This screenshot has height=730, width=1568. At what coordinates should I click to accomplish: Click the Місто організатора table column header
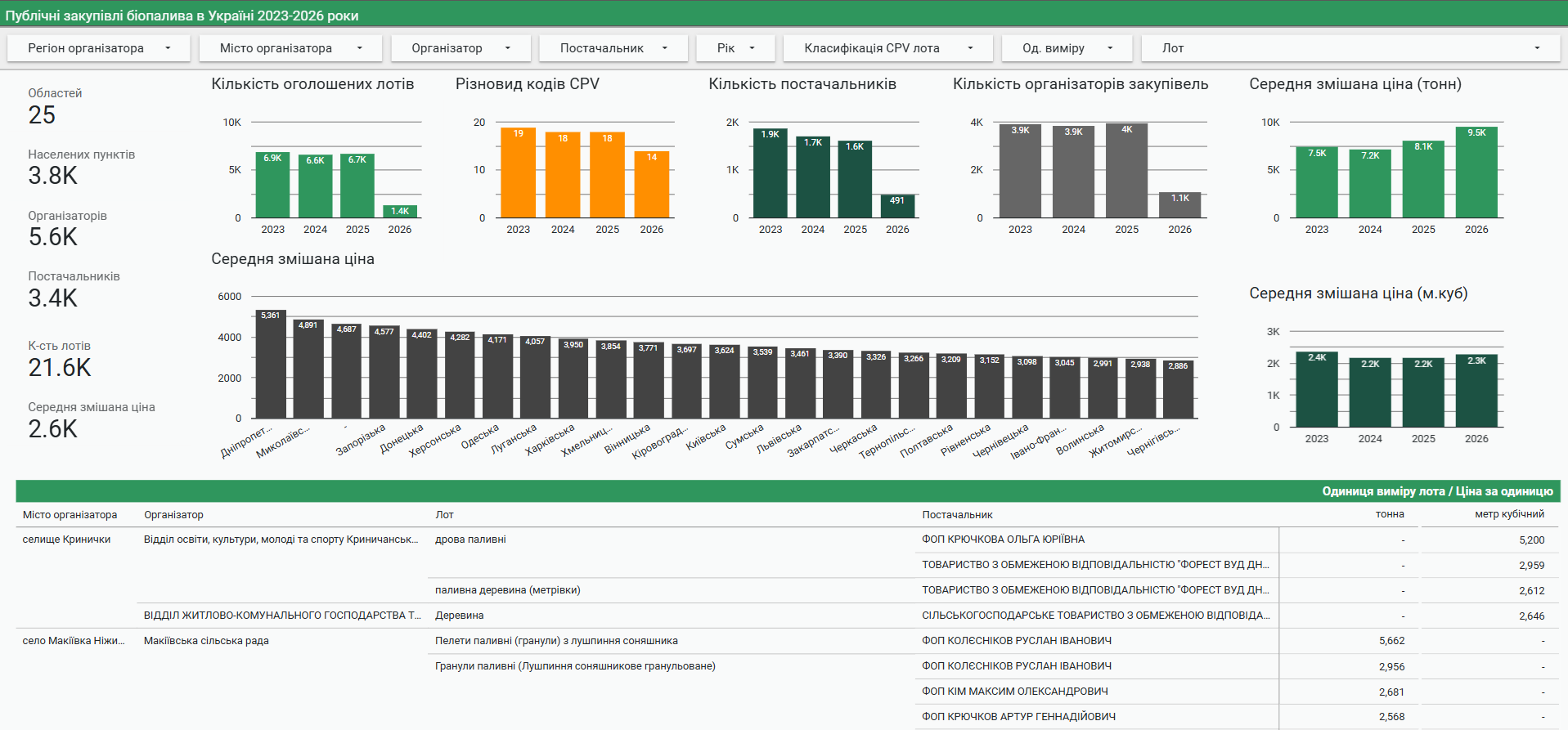[x=70, y=515]
